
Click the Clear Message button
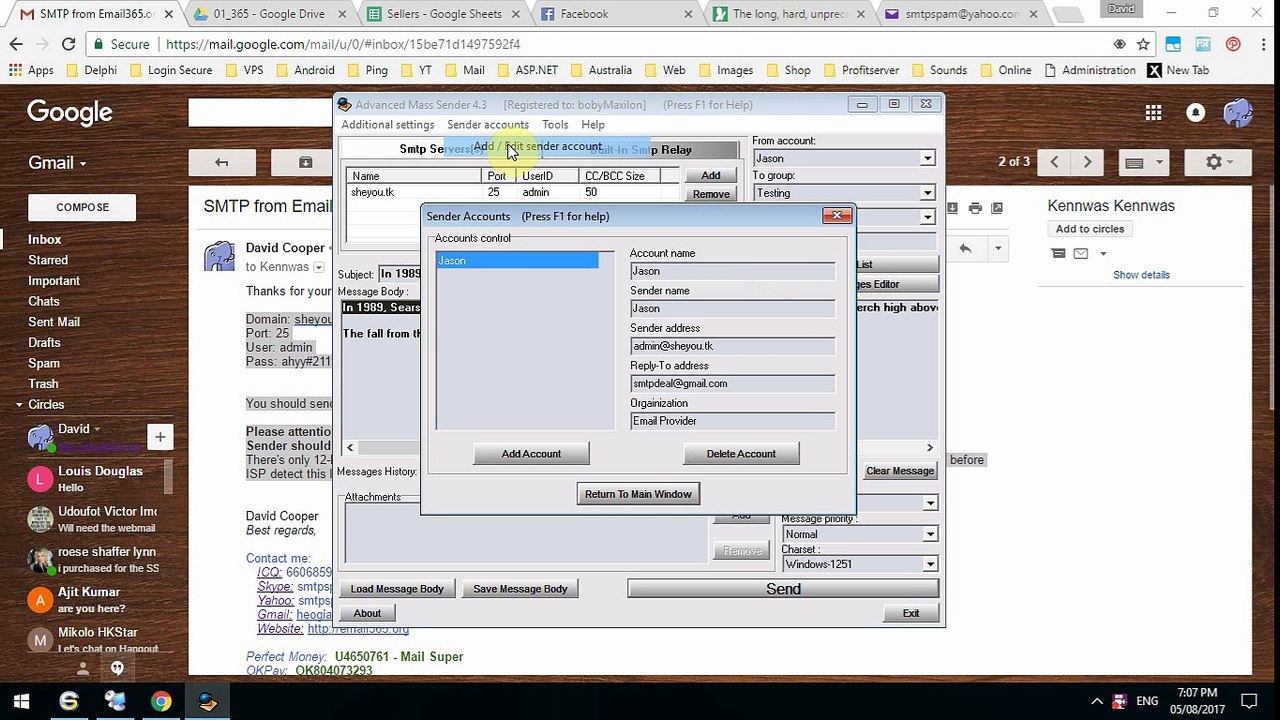[x=900, y=471]
